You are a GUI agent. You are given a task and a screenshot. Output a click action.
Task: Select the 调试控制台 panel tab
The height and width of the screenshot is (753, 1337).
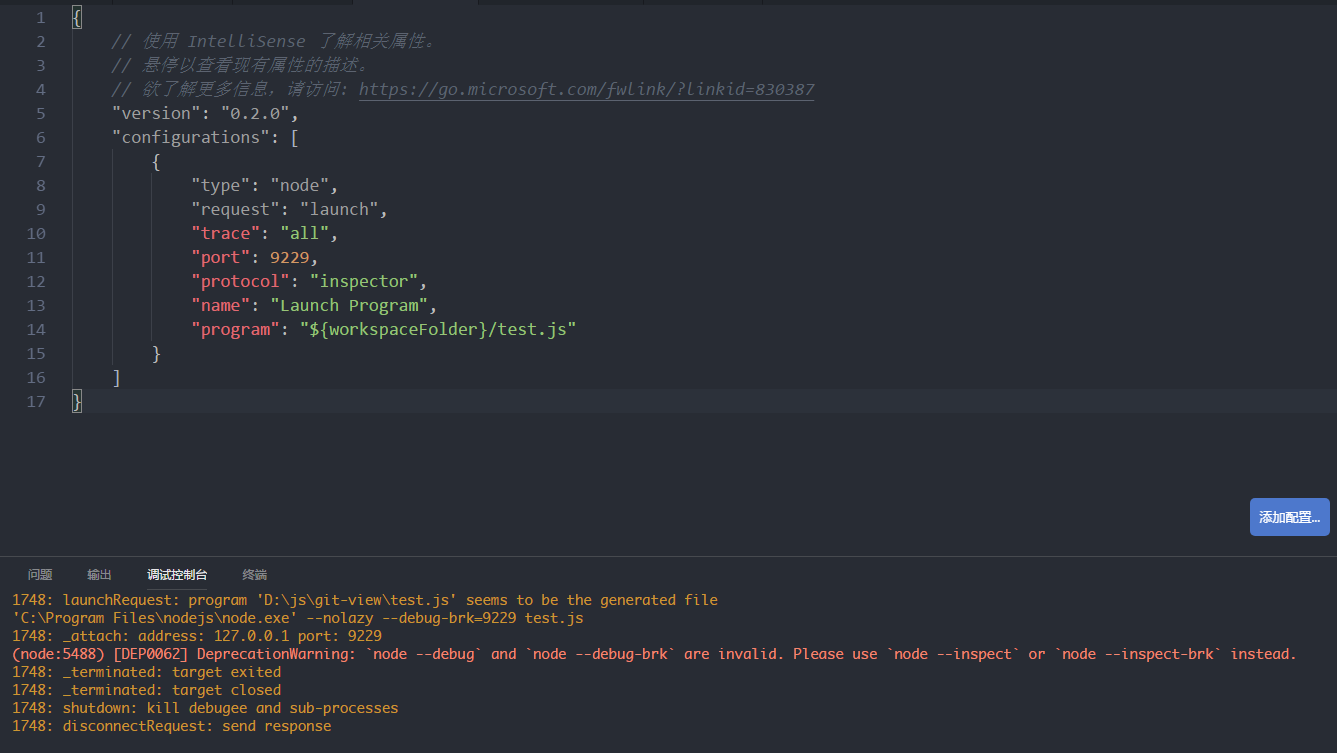(177, 574)
